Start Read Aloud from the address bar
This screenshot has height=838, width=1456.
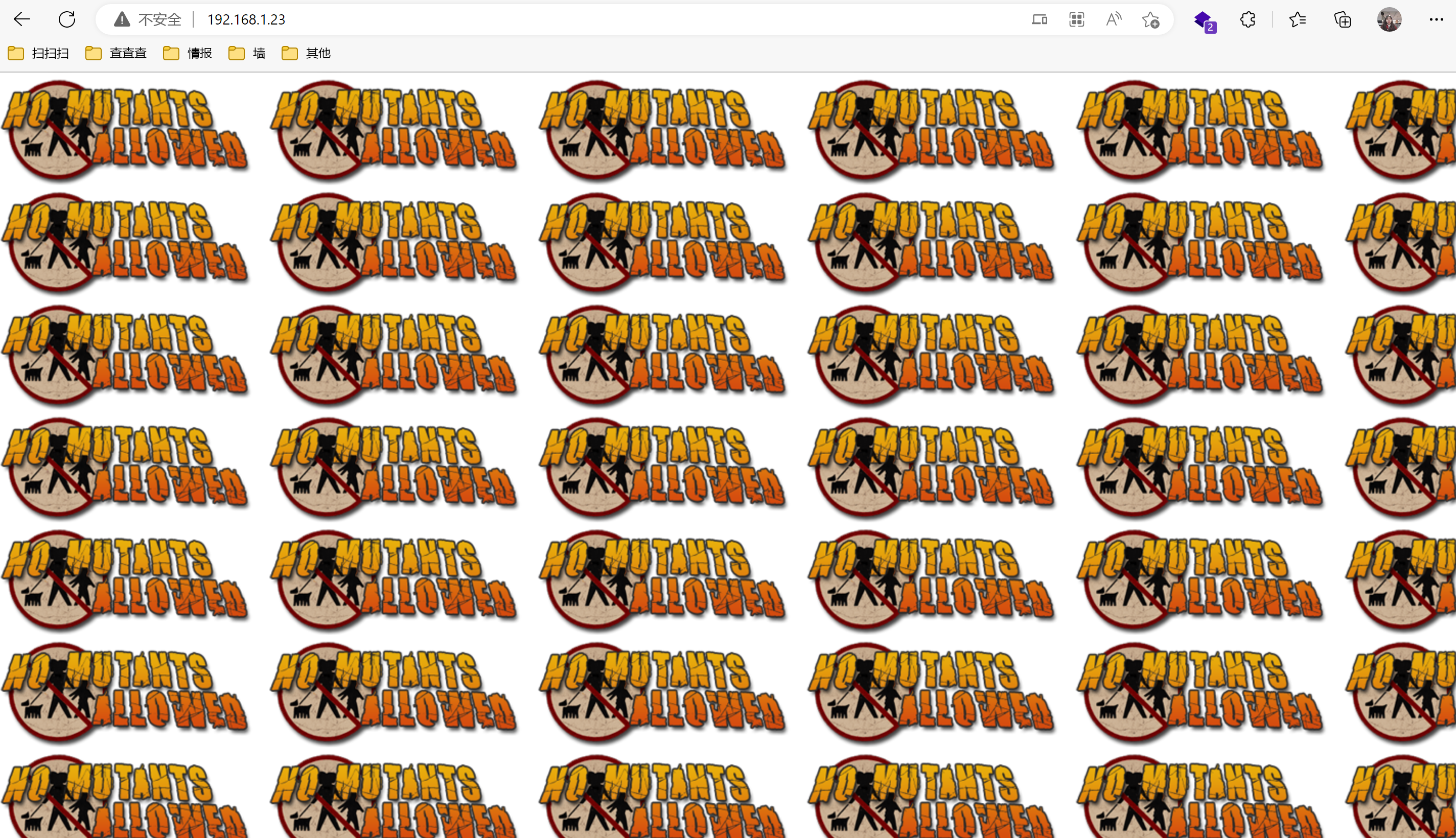pyautogui.click(x=1113, y=20)
